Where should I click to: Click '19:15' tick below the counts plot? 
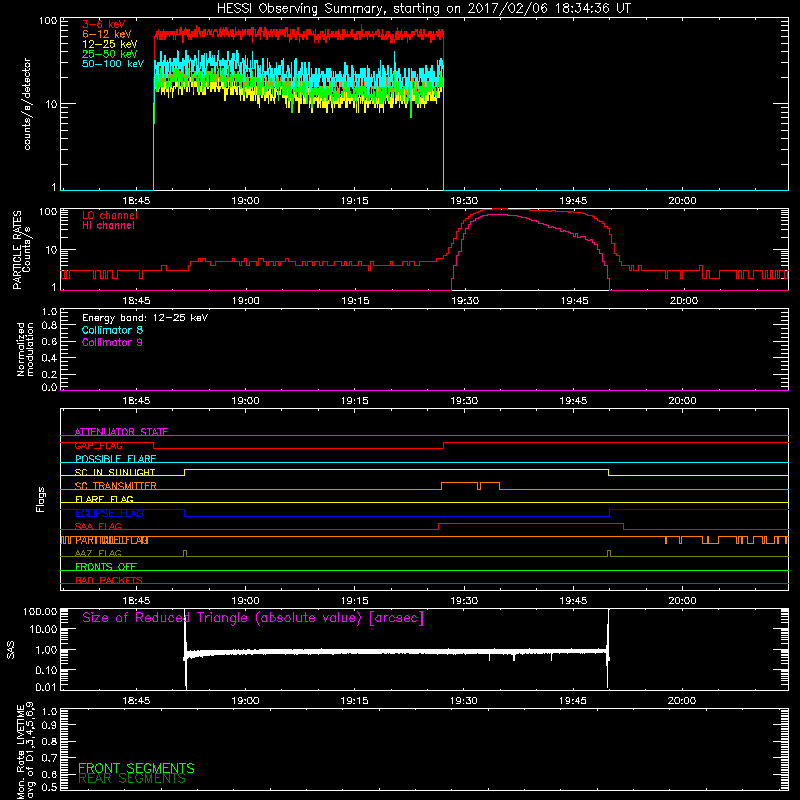(355, 201)
